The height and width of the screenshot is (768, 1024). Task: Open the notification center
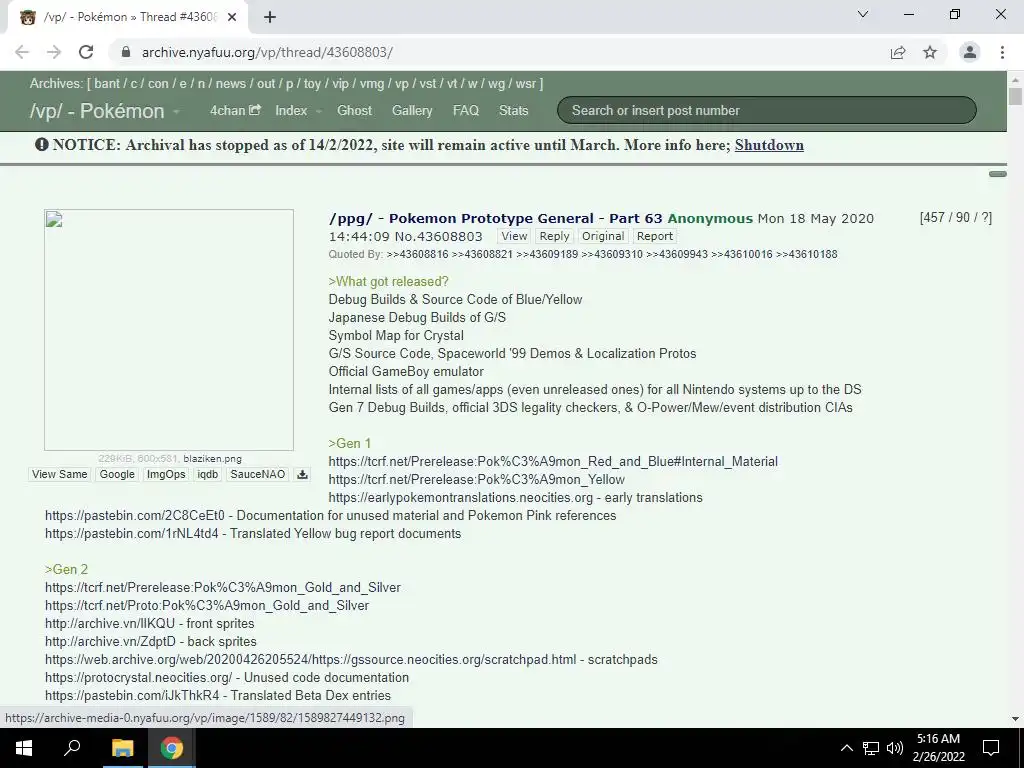991,748
